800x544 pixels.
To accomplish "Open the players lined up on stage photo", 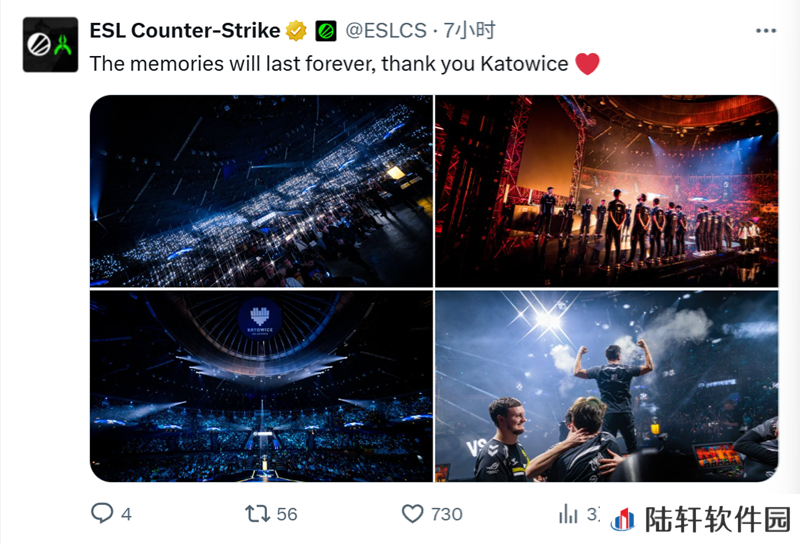I will click(607, 191).
